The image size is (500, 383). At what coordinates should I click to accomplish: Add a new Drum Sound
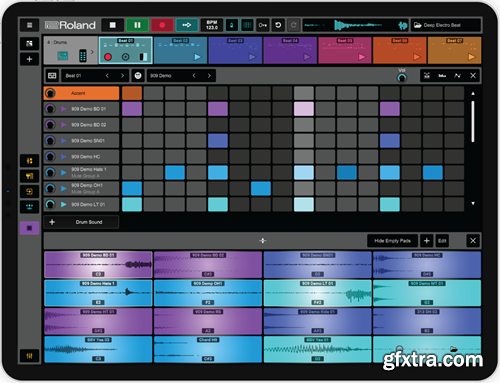point(81,222)
